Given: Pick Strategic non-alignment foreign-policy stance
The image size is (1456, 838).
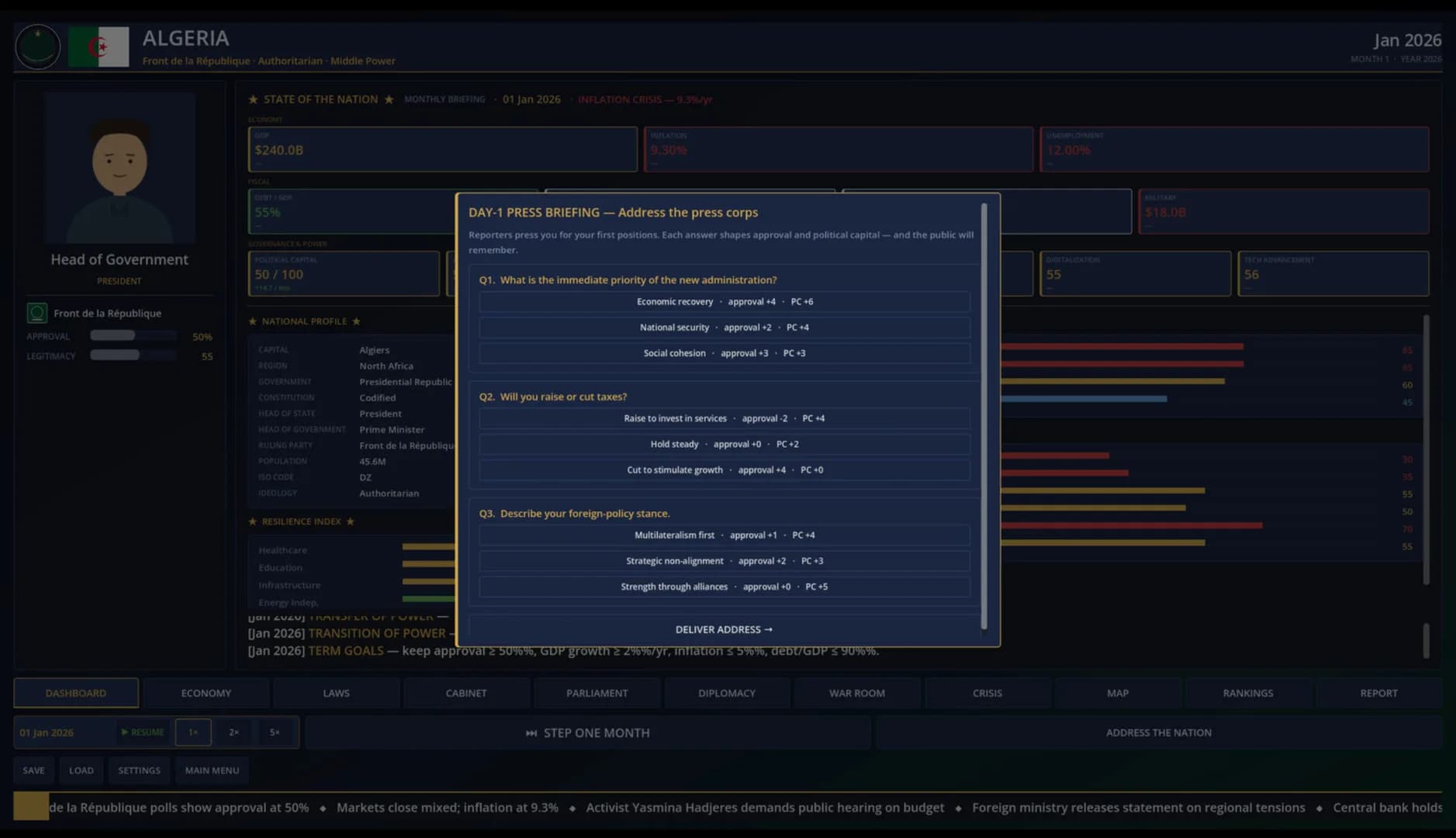Looking at the screenshot, I should coord(725,561).
